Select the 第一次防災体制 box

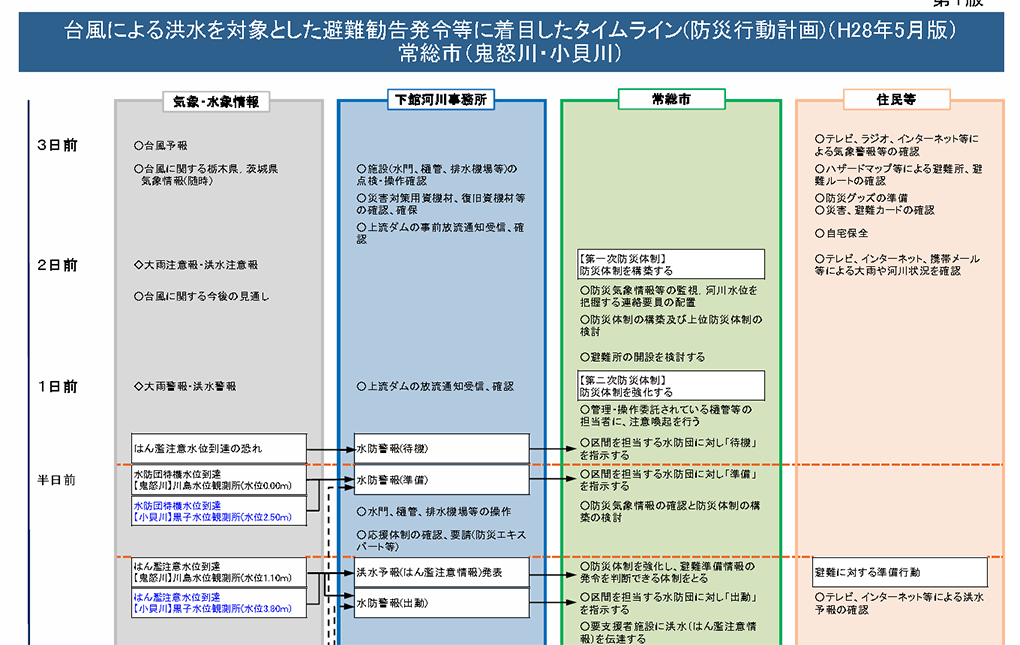tap(670, 264)
